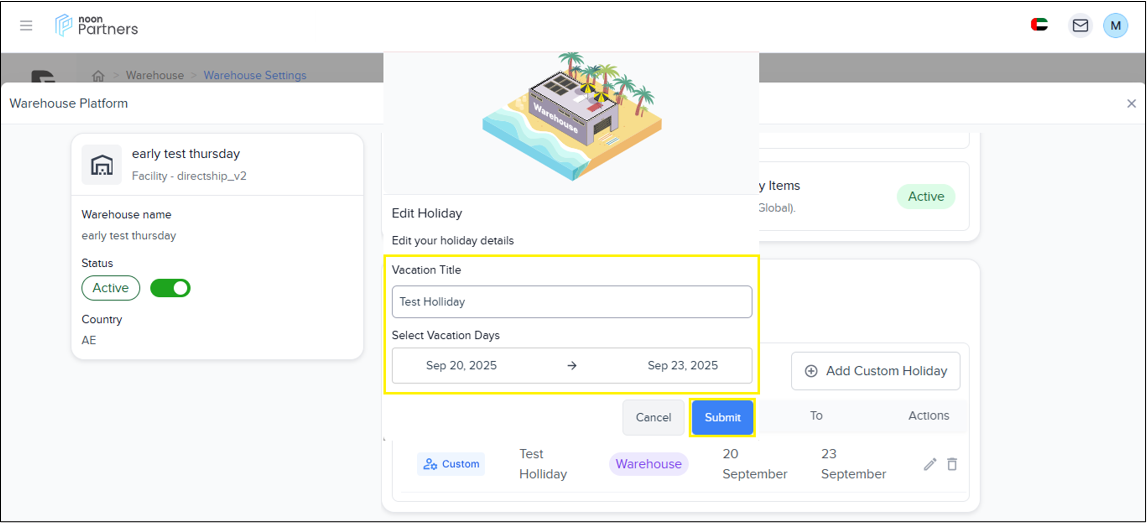Image resolution: width=1148 pixels, height=525 pixels.
Task: Click the Warehouse breadcrumb link
Action: pyautogui.click(x=155, y=76)
